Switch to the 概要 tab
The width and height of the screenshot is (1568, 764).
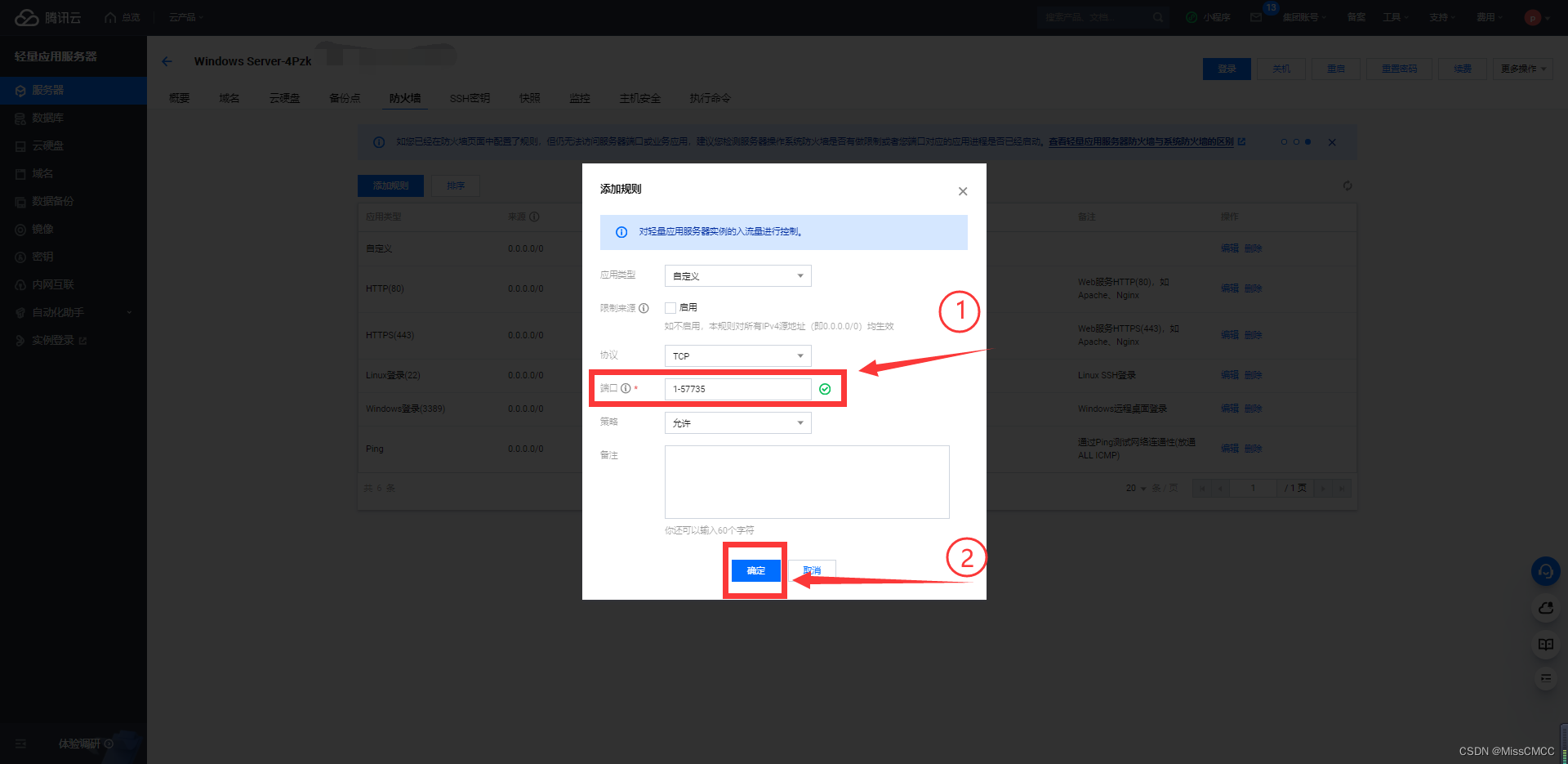[x=179, y=98]
